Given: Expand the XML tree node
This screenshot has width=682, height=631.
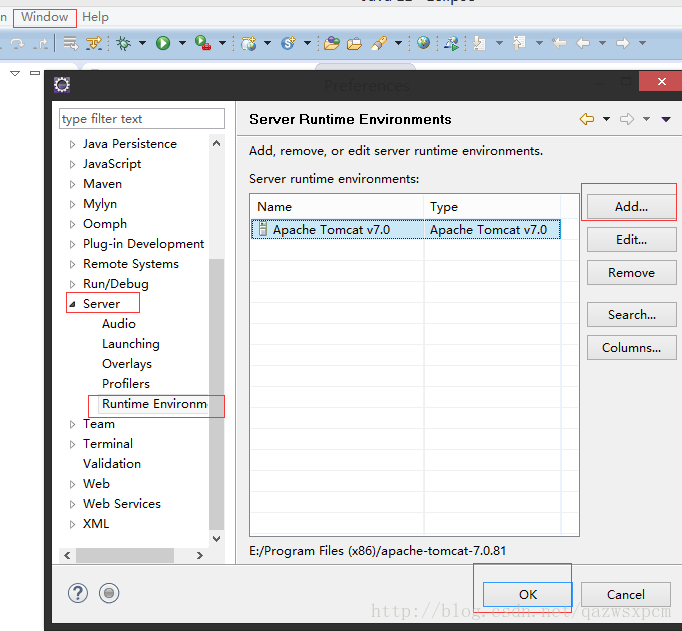Looking at the screenshot, I should (72, 524).
